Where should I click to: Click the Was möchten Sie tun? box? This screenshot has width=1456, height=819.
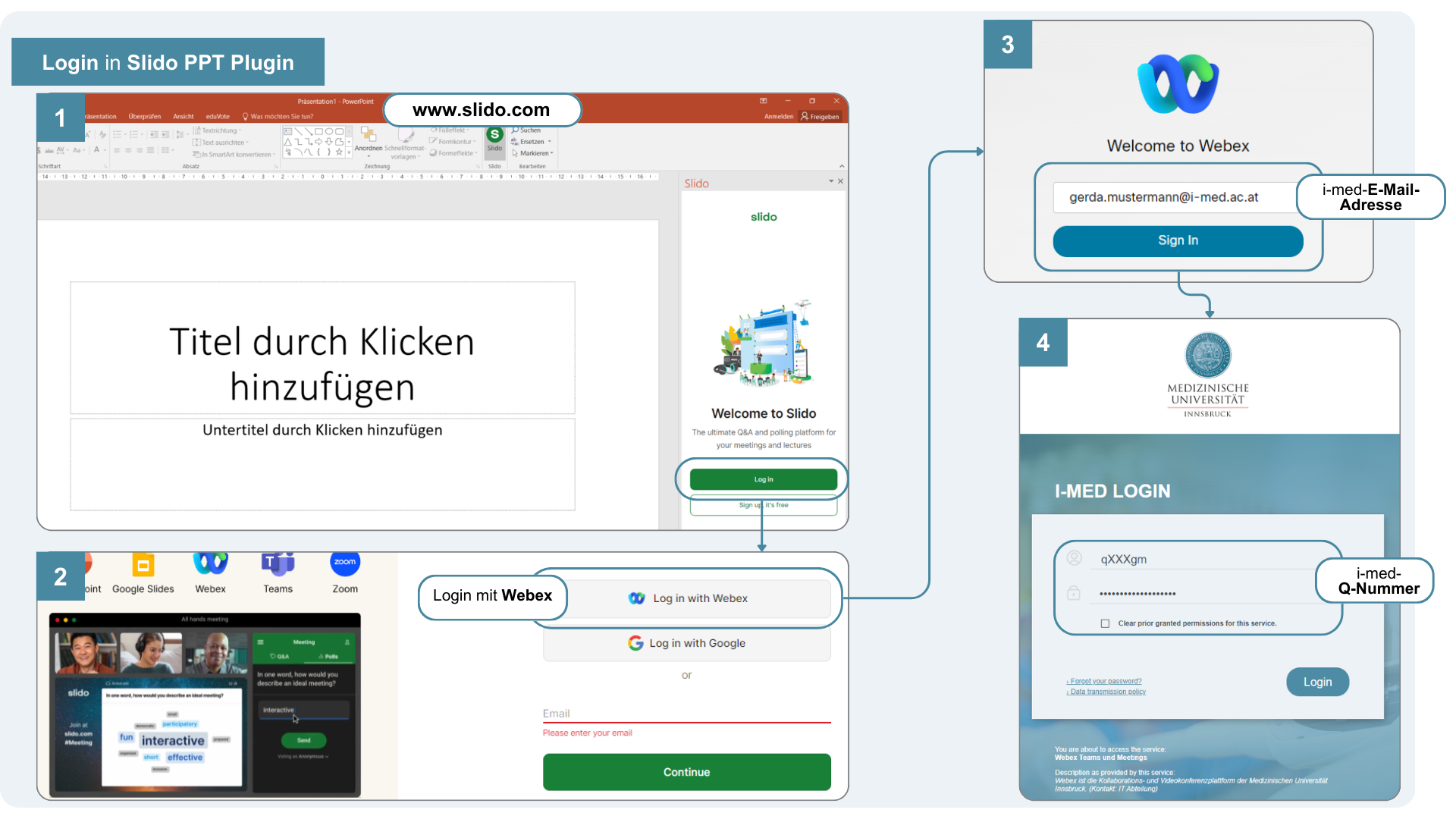pos(278,117)
